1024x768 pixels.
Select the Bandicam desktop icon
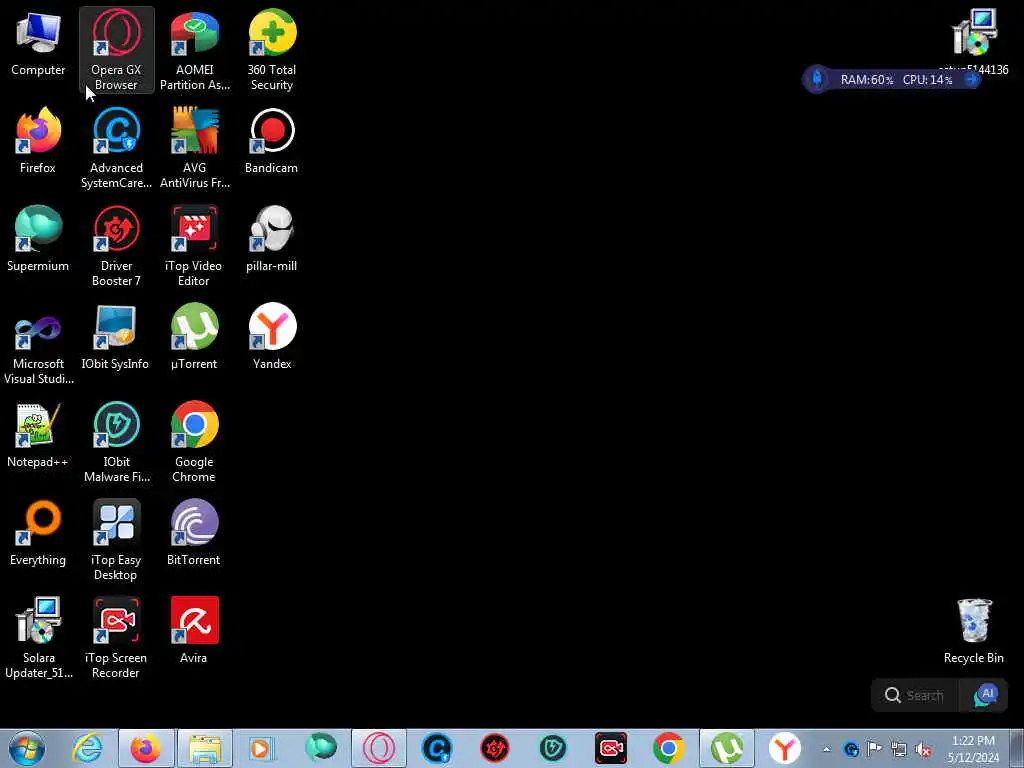pyautogui.click(x=272, y=141)
